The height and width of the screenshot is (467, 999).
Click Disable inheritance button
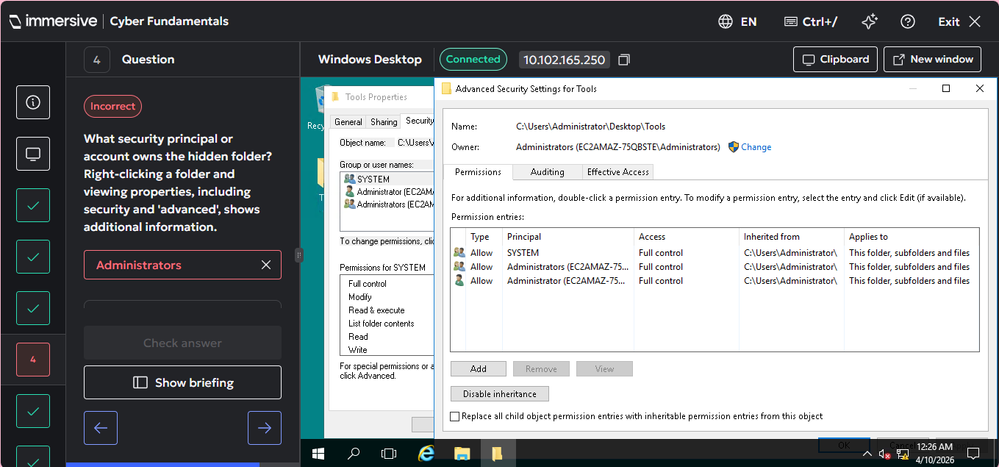pyautogui.click(x=500, y=393)
